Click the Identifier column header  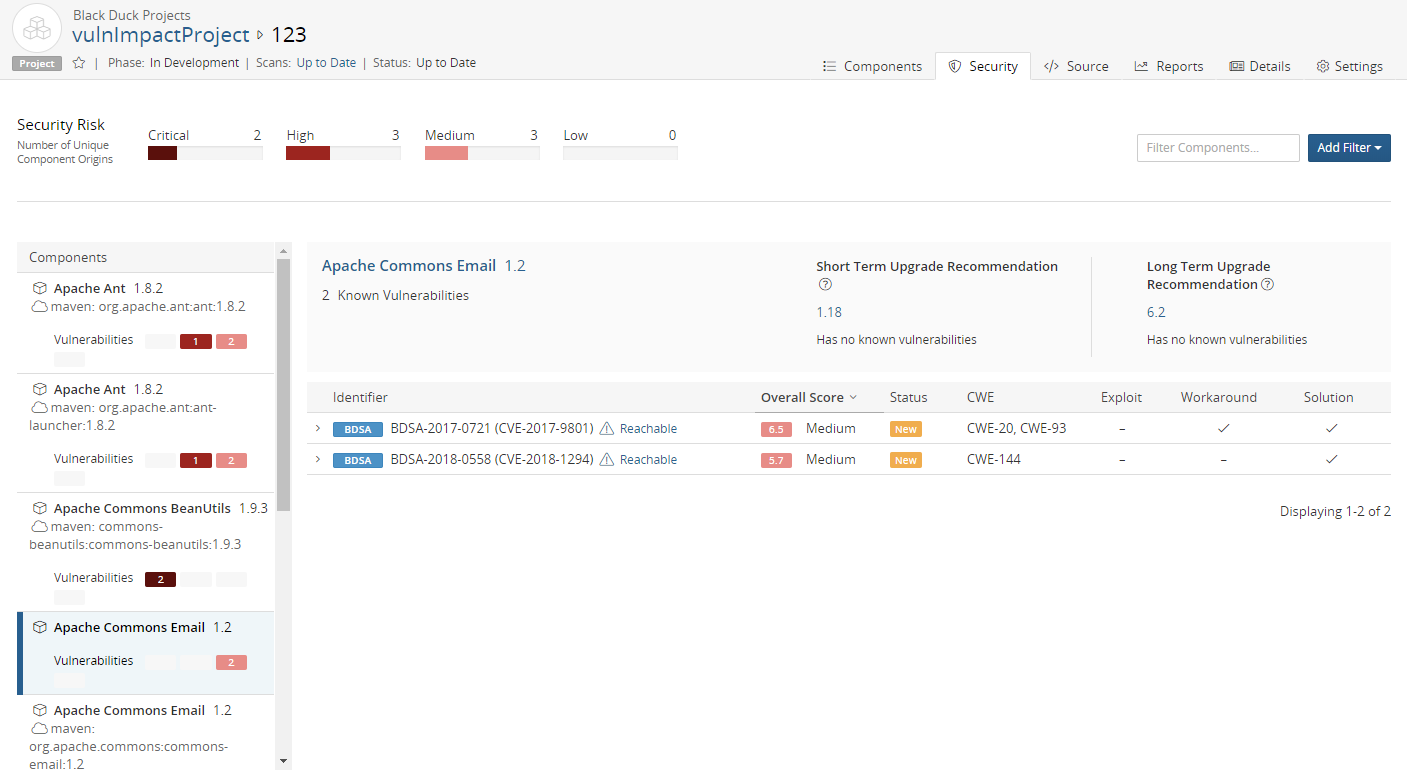(360, 398)
